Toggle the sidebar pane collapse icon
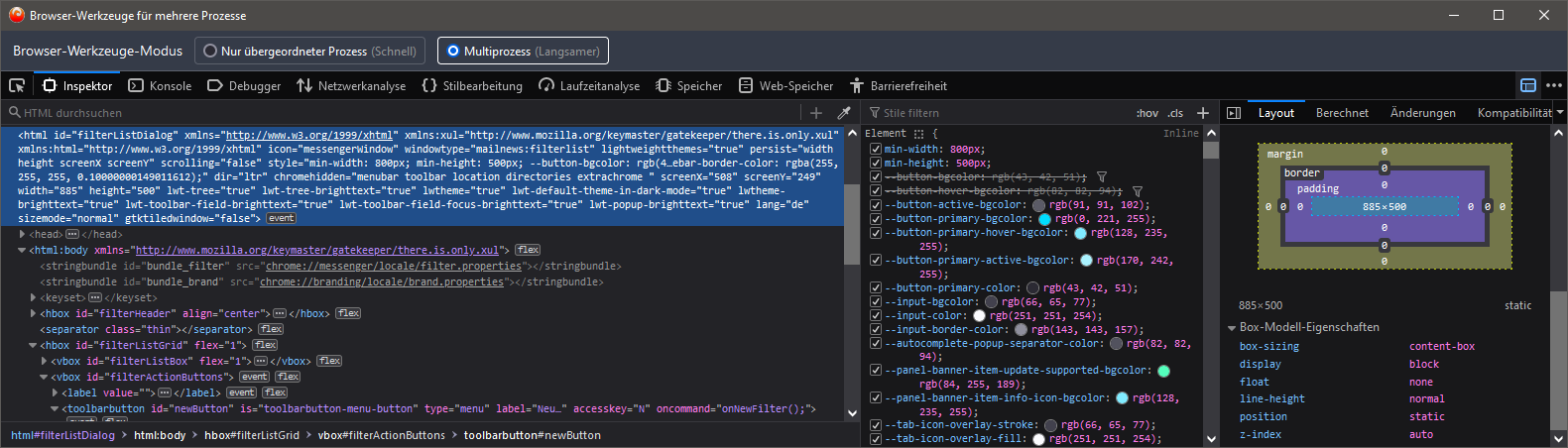 [x=1234, y=113]
